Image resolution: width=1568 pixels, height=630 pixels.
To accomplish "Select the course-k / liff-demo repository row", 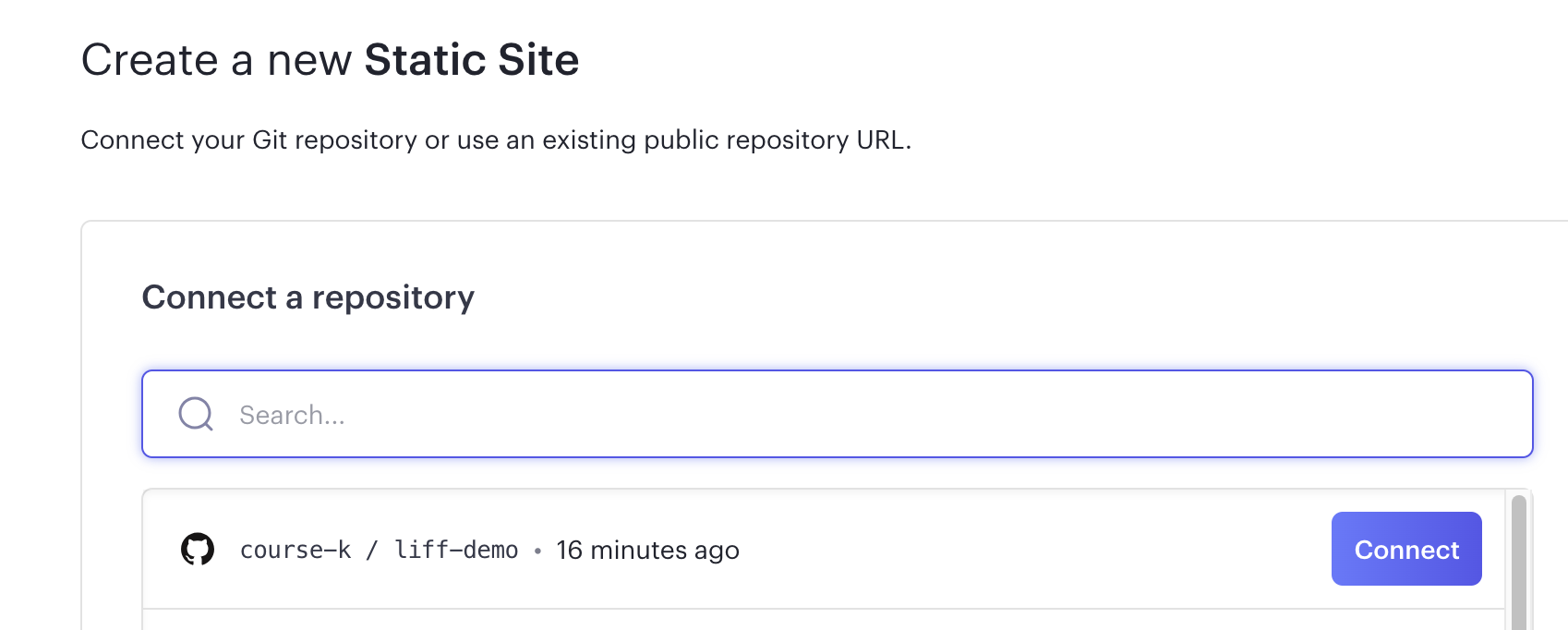I will [x=739, y=549].
